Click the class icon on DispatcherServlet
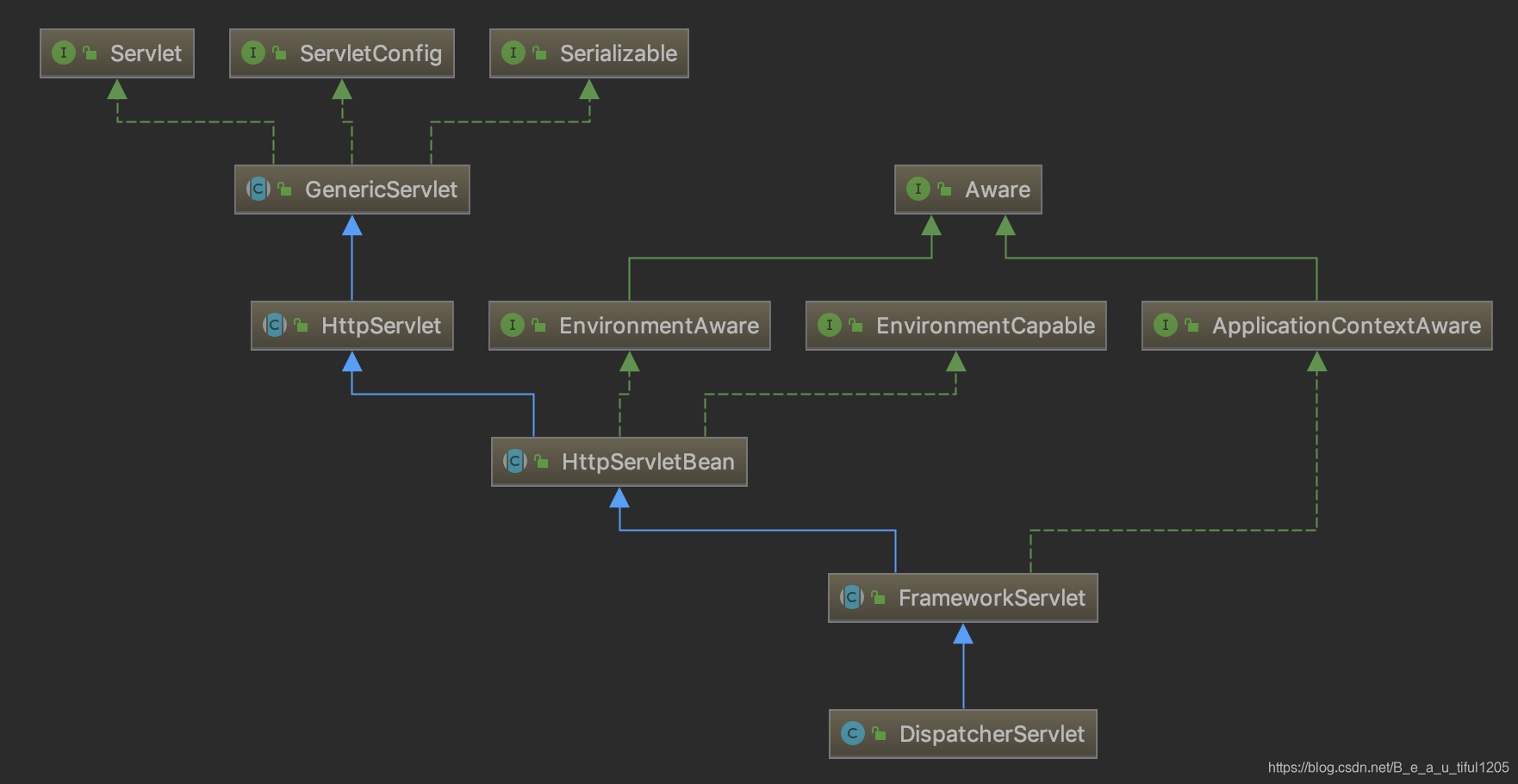The width and height of the screenshot is (1518, 784). click(853, 733)
